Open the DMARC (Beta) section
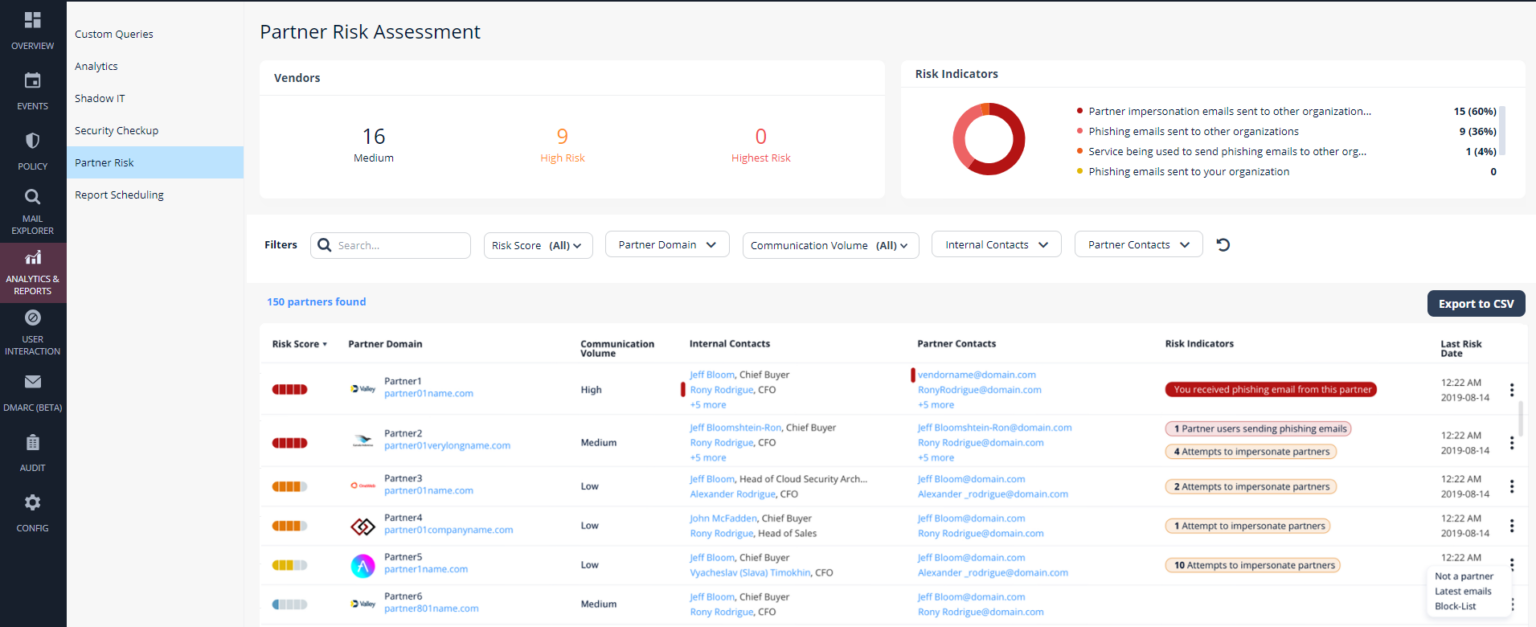 click(x=32, y=388)
